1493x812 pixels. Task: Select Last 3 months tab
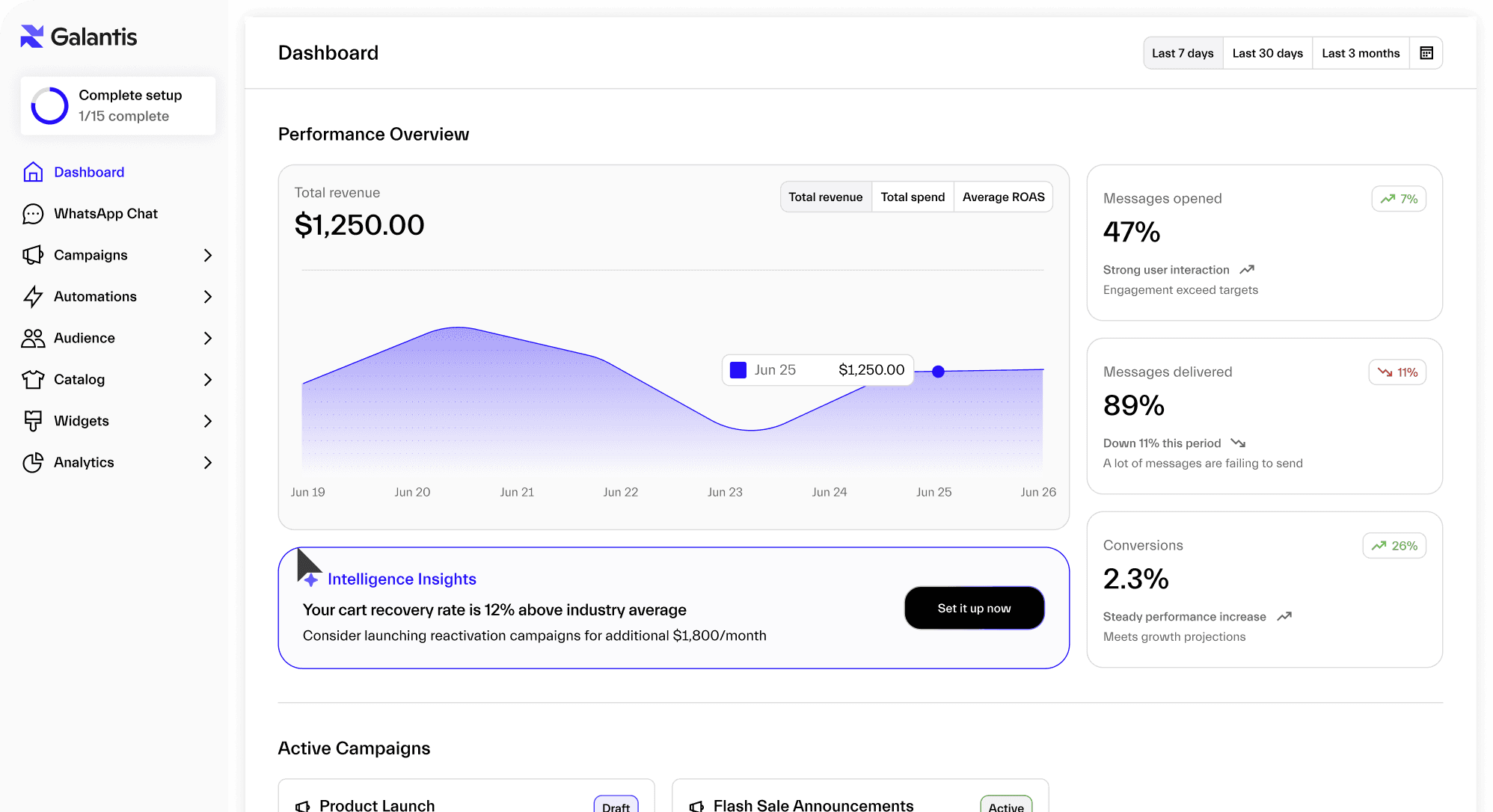click(x=1360, y=53)
